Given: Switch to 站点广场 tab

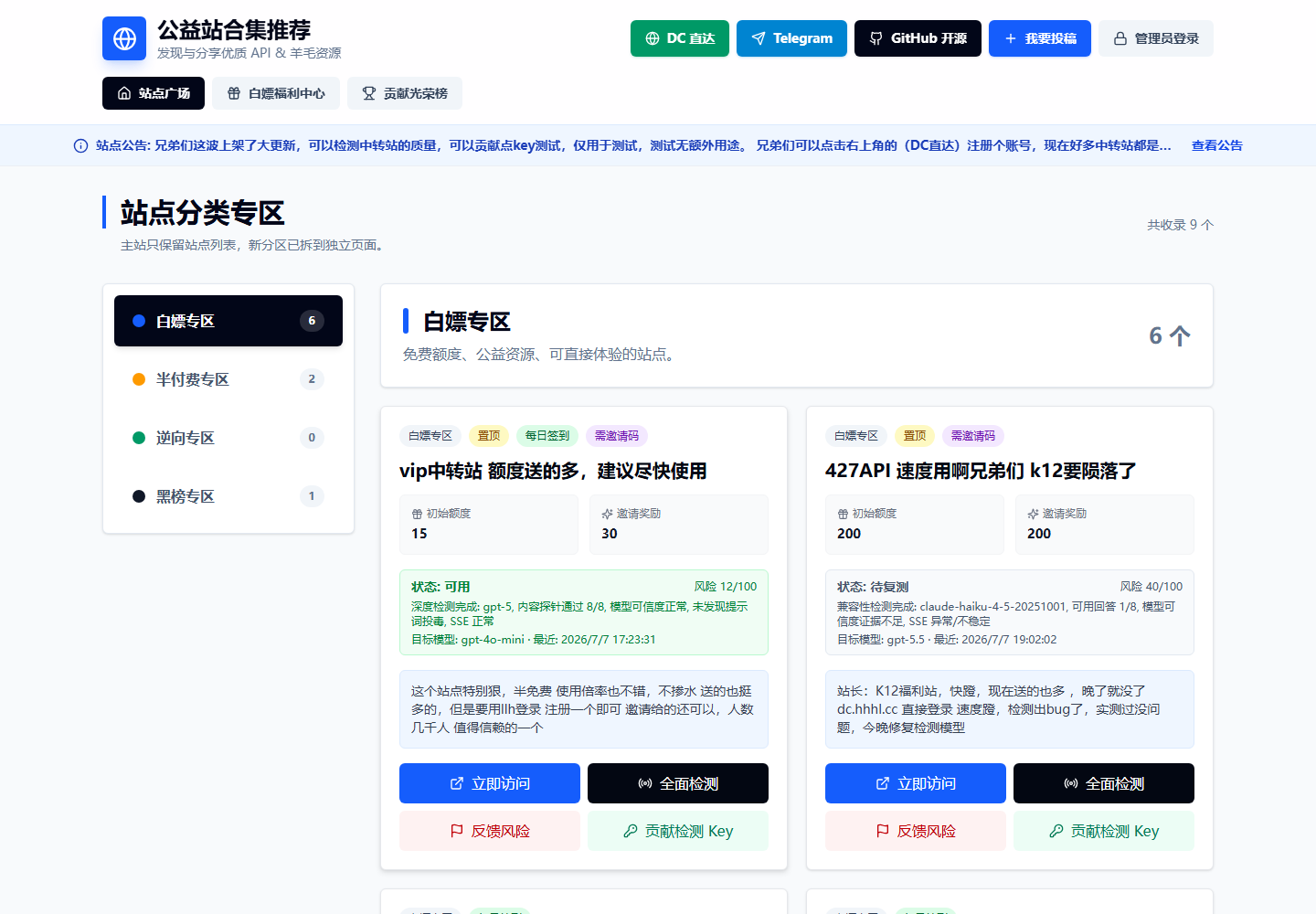Looking at the screenshot, I should (154, 93).
